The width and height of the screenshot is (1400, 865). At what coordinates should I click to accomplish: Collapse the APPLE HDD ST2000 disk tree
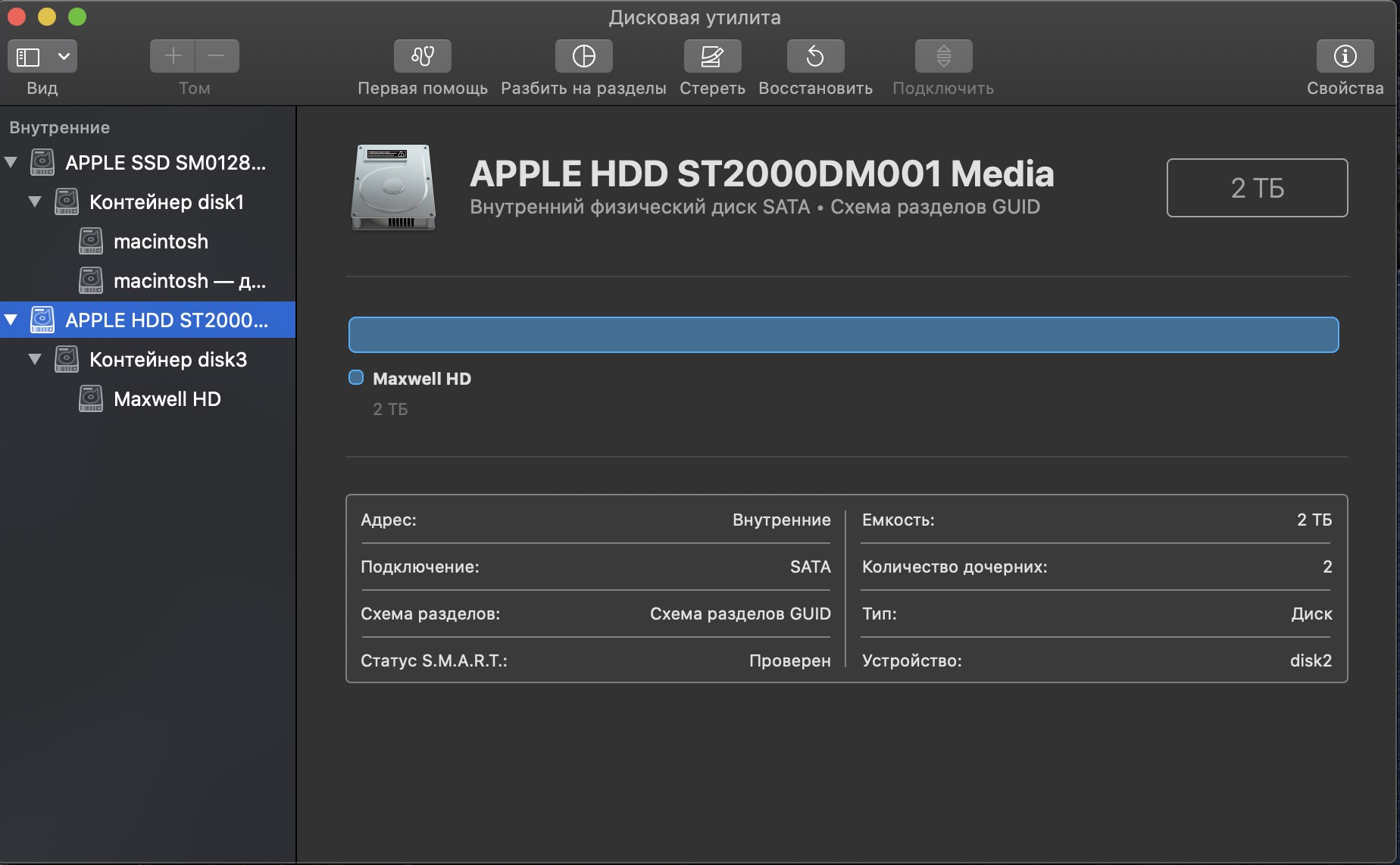pos(11,320)
